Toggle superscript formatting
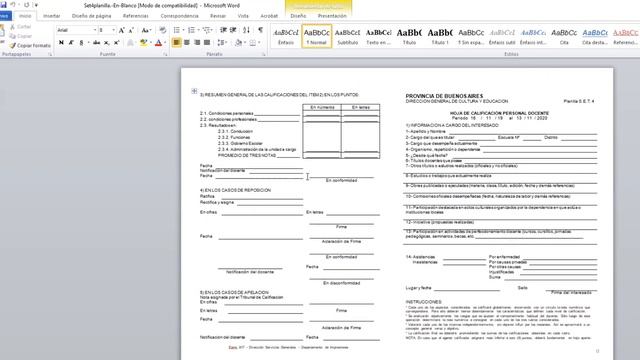The width and height of the screenshot is (640, 360). [x=116, y=42]
